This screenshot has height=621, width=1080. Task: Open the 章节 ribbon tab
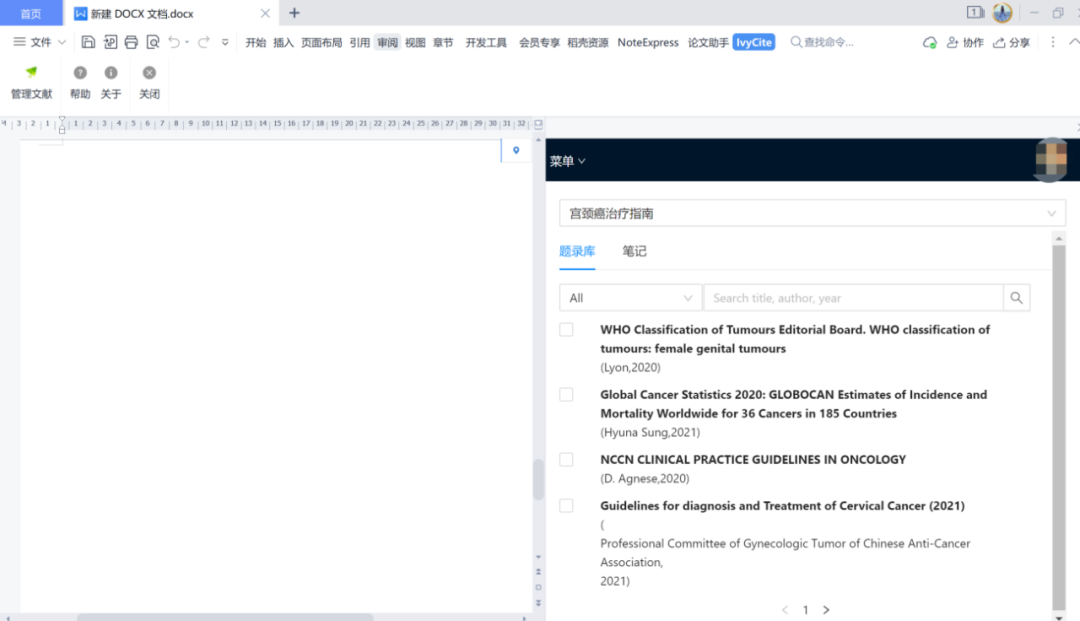coord(443,43)
